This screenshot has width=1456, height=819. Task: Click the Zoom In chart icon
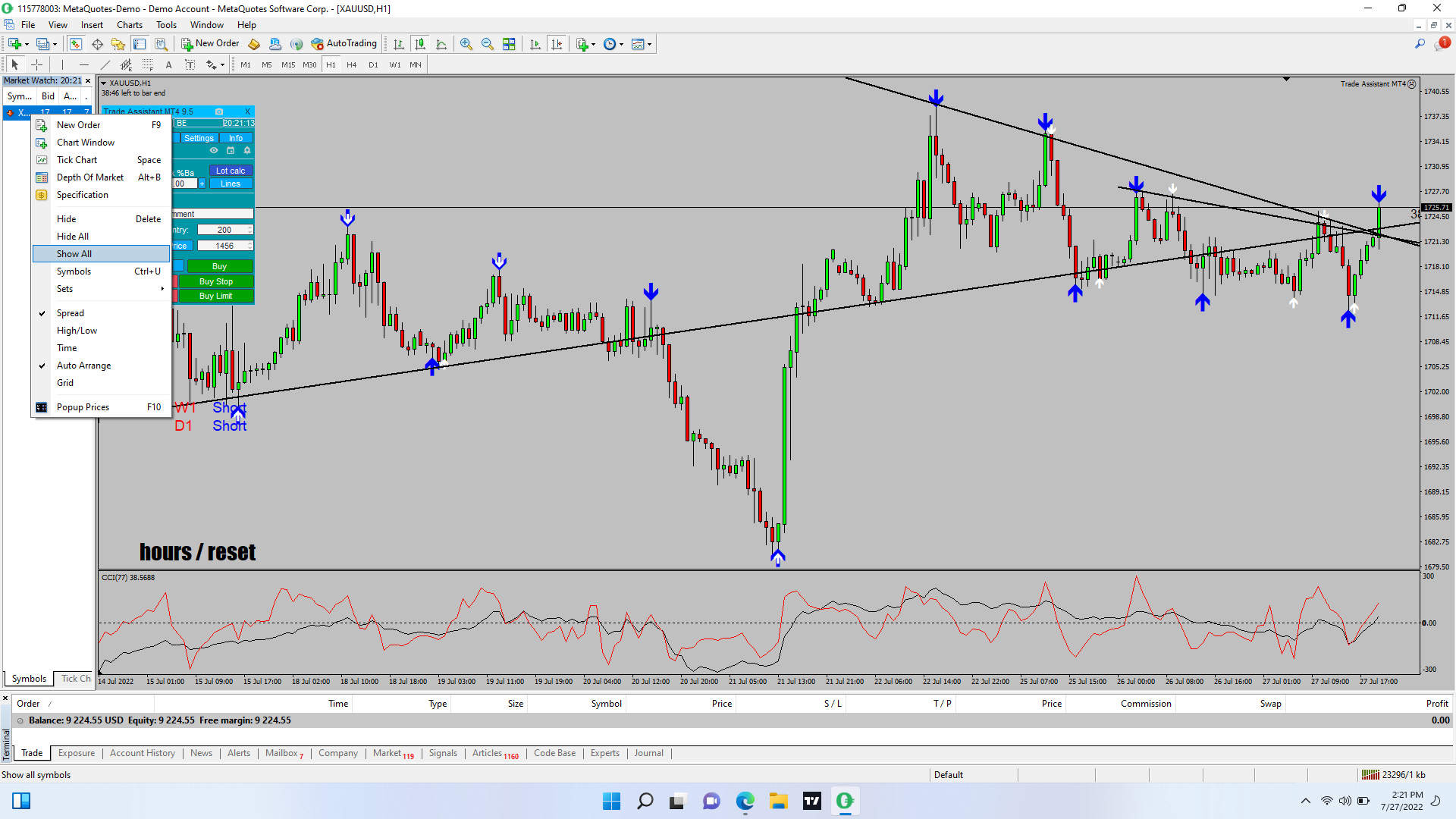coord(466,44)
